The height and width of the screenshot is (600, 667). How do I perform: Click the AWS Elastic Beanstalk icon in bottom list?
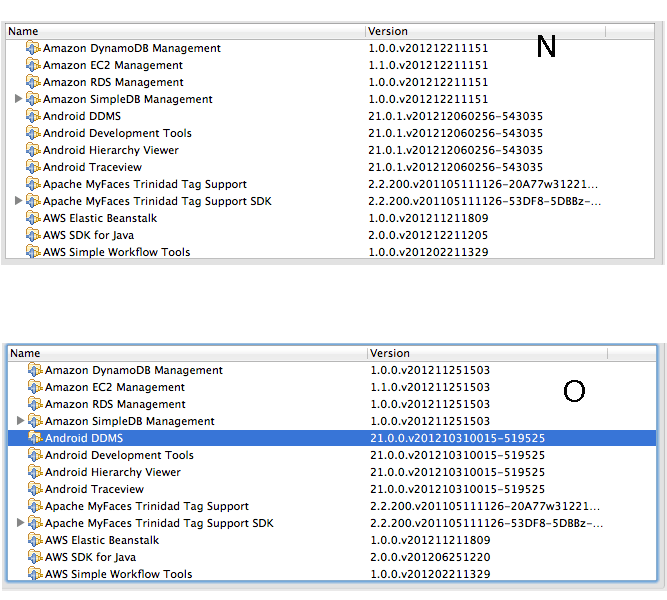pos(35,540)
